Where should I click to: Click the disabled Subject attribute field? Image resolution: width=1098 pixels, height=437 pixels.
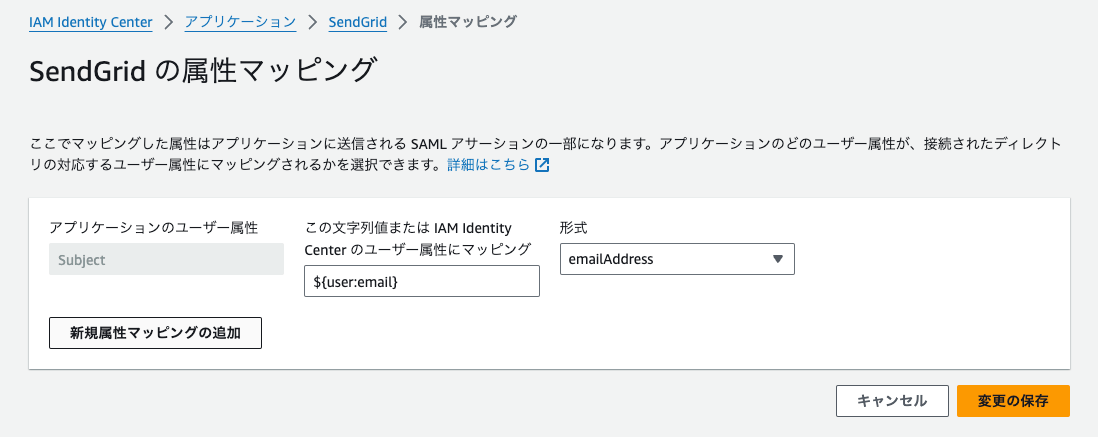pyautogui.click(x=167, y=259)
